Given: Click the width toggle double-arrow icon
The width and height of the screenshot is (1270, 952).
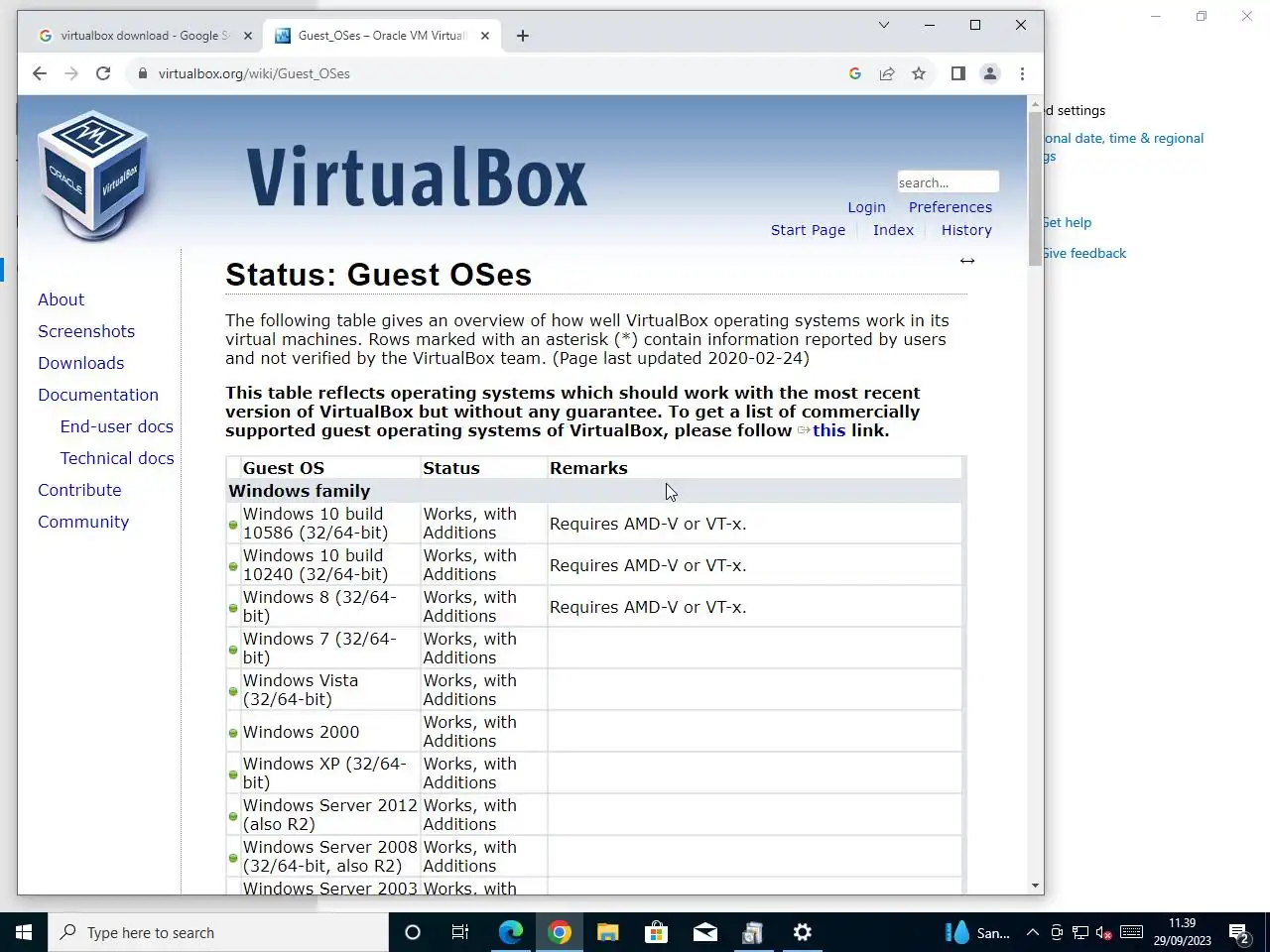Looking at the screenshot, I should click(967, 261).
